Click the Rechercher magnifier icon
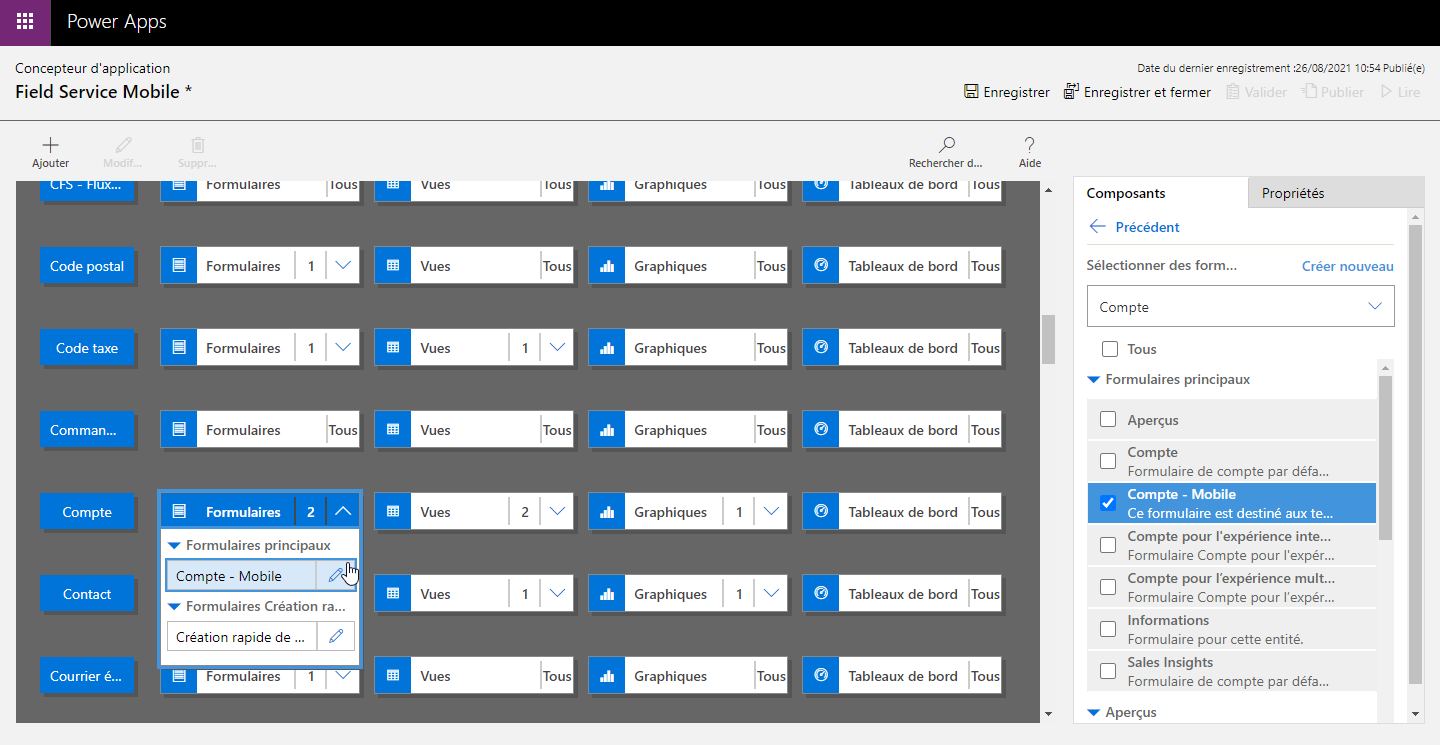The image size is (1440, 745). (946, 145)
